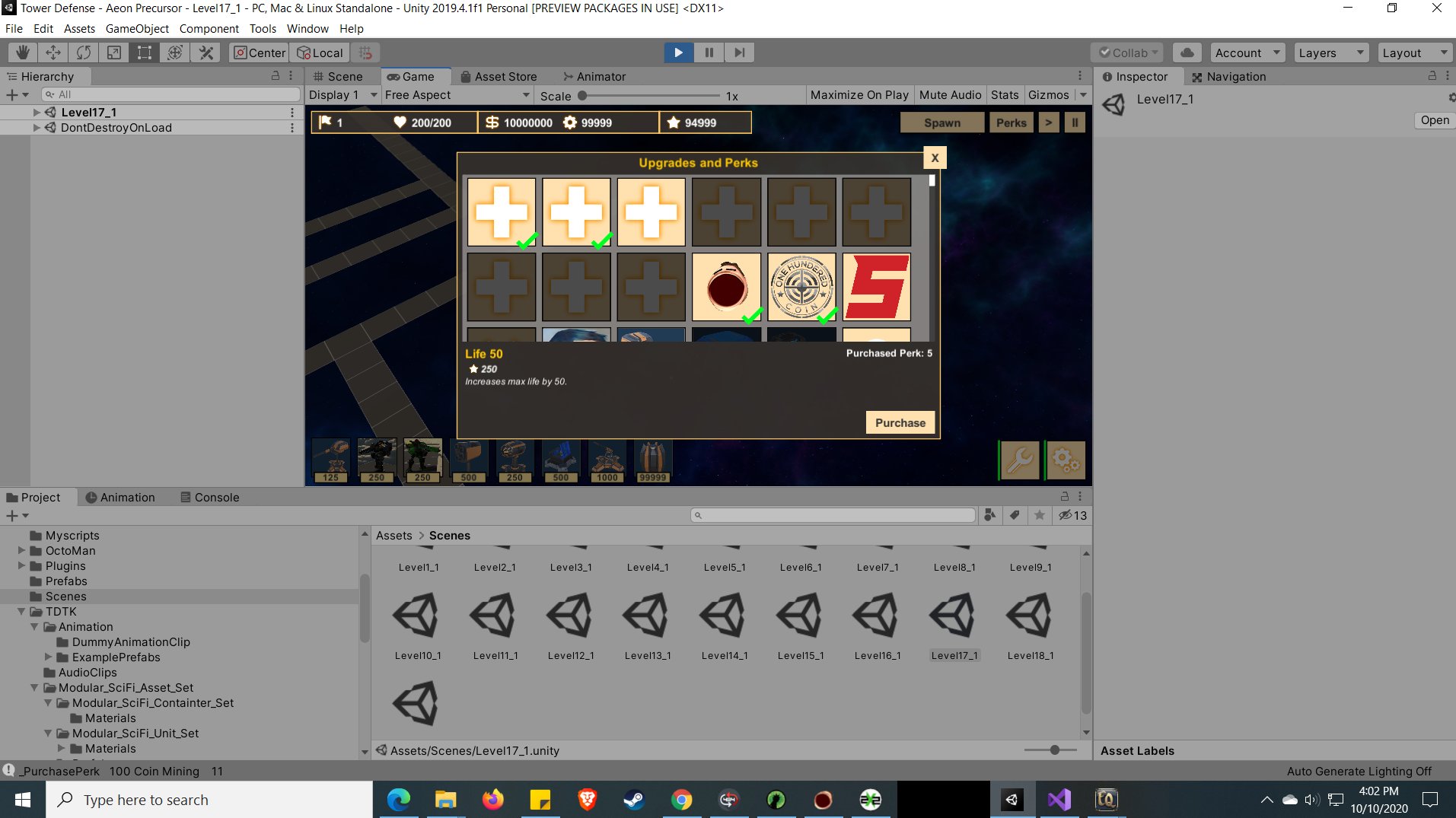The width and height of the screenshot is (1456, 818).
Task: Open Collab dropdown
Action: point(1128,53)
